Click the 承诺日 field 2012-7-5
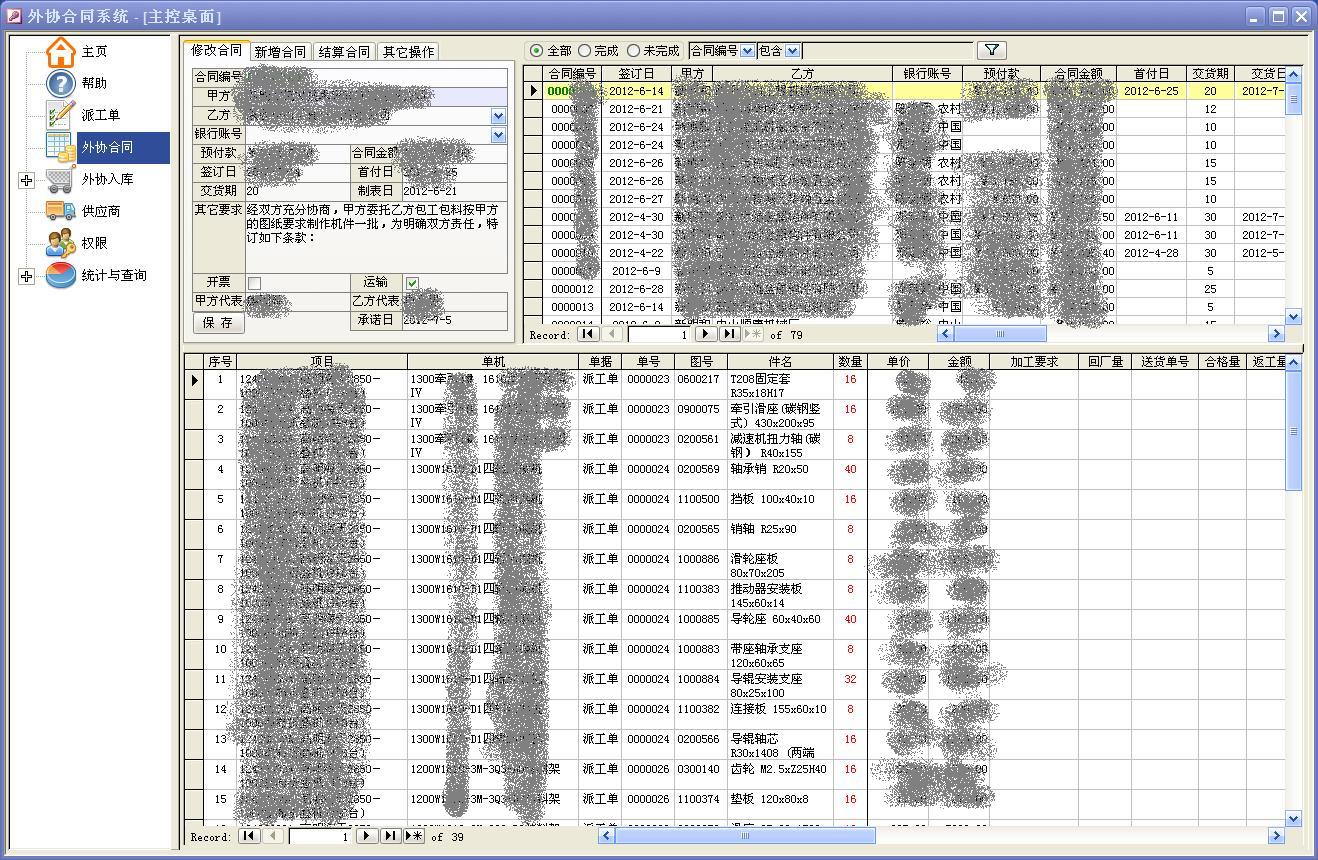Screen dimensions: 1318x860 click(454, 321)
